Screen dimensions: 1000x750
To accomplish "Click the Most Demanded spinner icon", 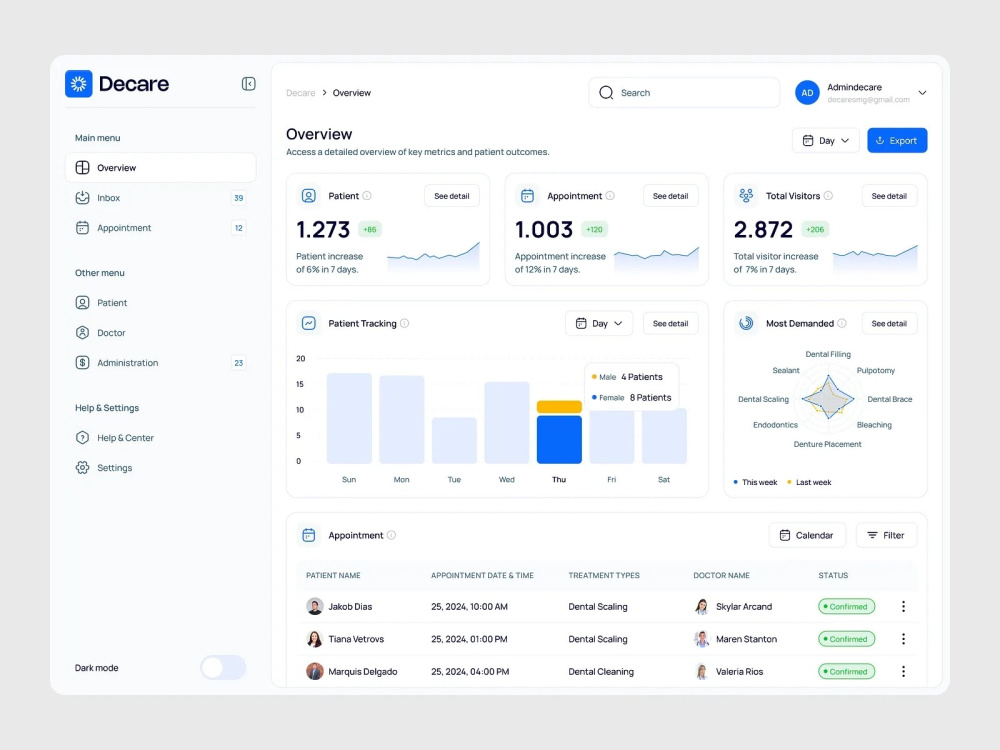I will coord(746,323).
